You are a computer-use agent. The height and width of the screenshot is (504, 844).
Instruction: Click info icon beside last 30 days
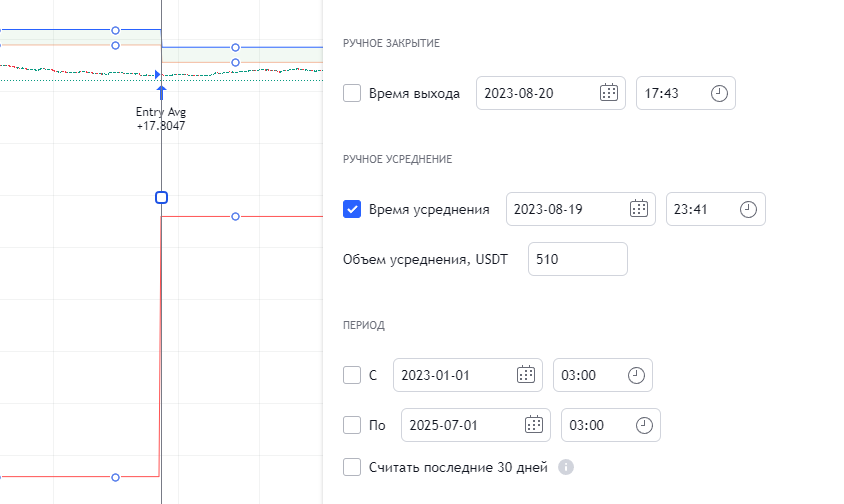point(566,467)
